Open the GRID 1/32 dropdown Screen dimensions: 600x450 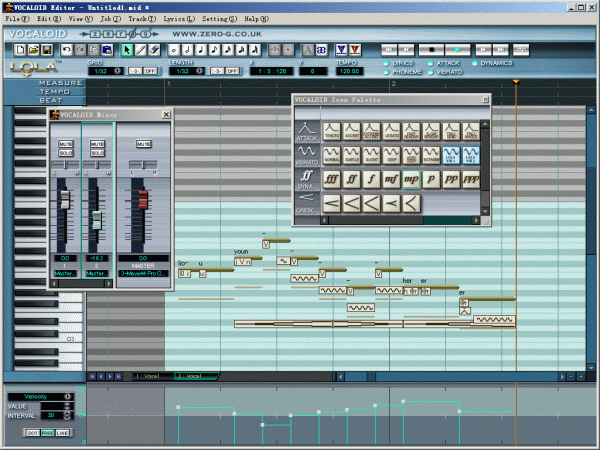click(x=118, y=71)
